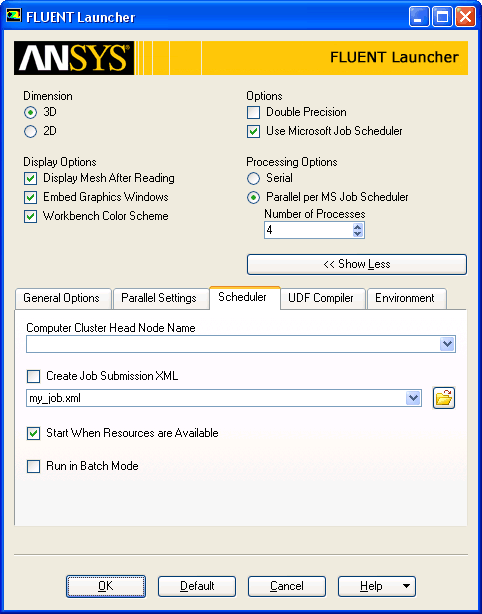Viewport: 482px width, 614px height.
Task: Switch to the Parallel Settings tab
Action: point(159,298)
